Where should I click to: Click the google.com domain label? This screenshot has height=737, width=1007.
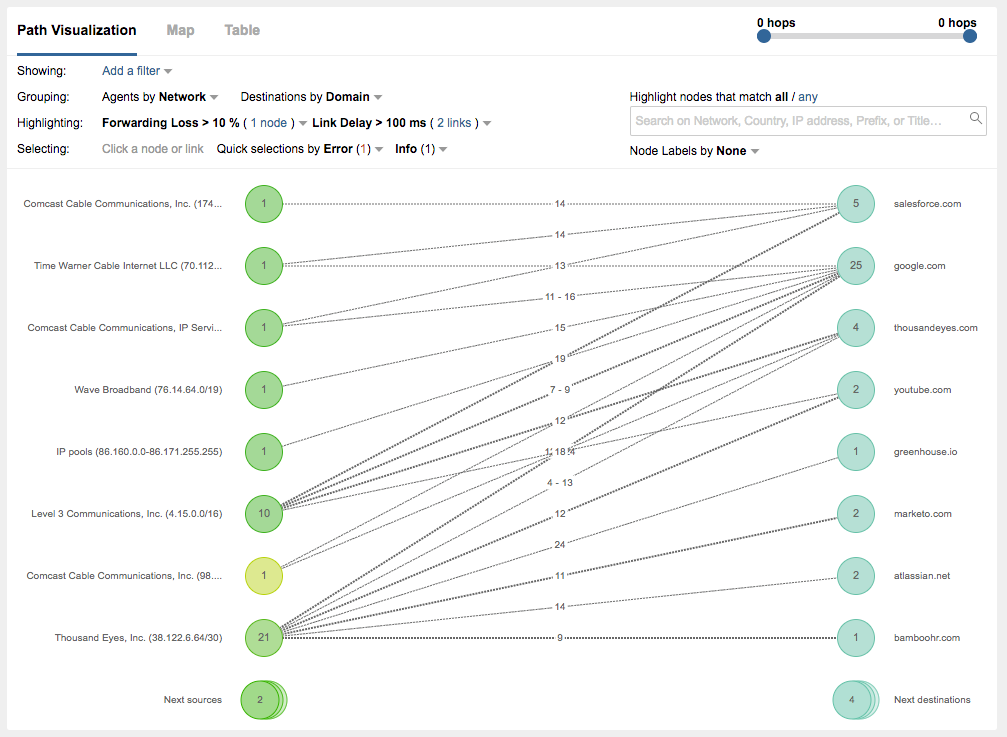click(x=919, y=266)
